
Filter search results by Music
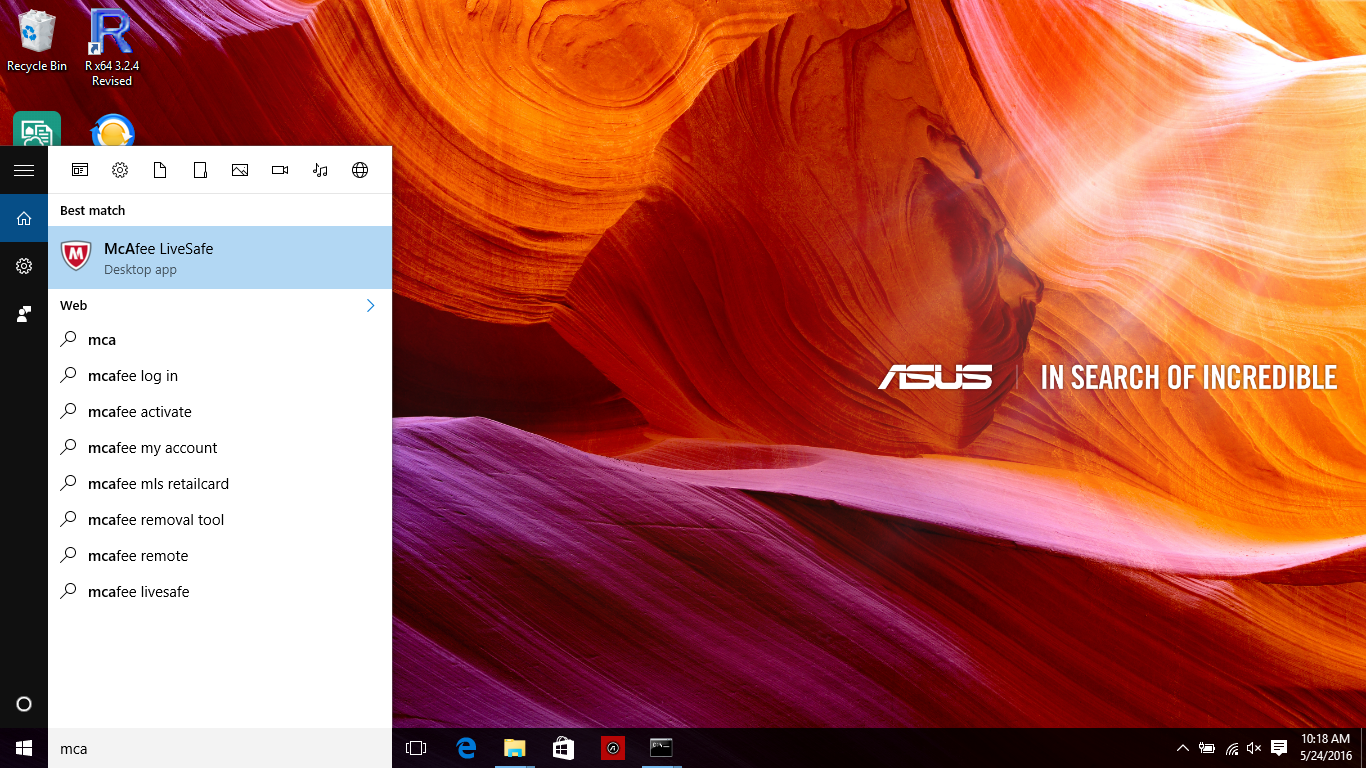click(320, 170)
